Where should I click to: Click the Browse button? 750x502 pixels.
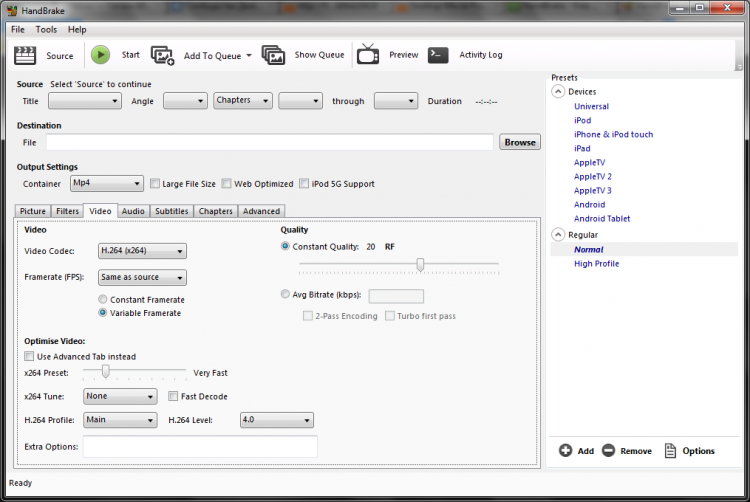click(x=520, y=142)
